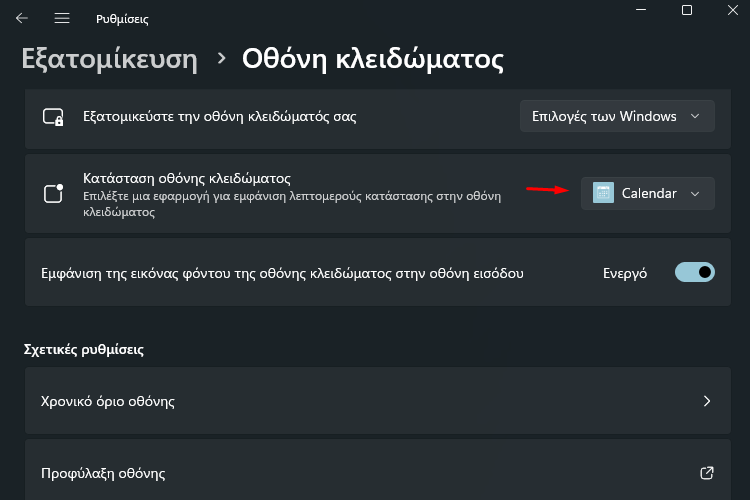This screenshot has height=500, width=750.
Task: Click the lock screen status icon
Action: tap(54, 193)
